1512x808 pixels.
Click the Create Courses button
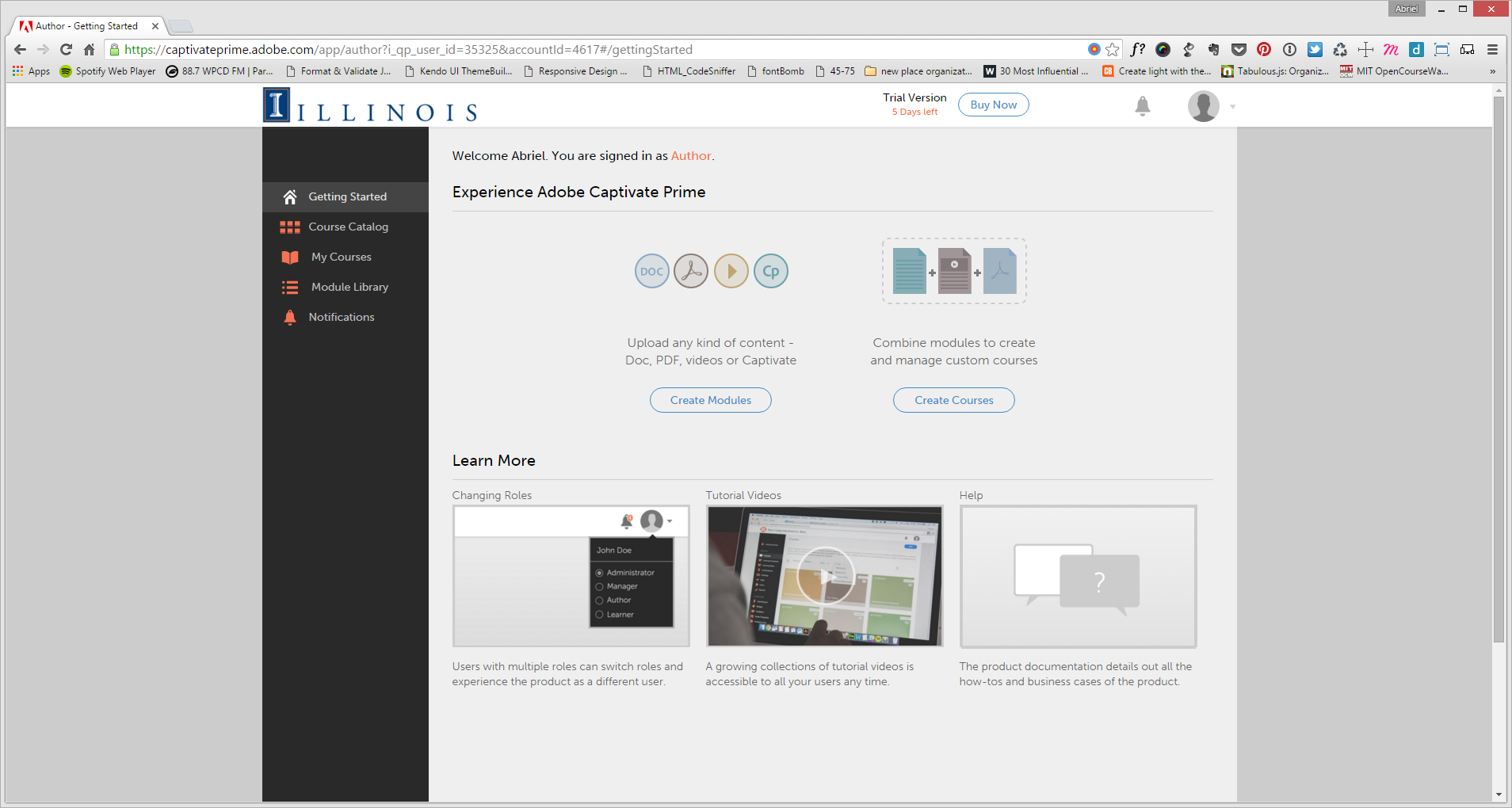[954, 400]
